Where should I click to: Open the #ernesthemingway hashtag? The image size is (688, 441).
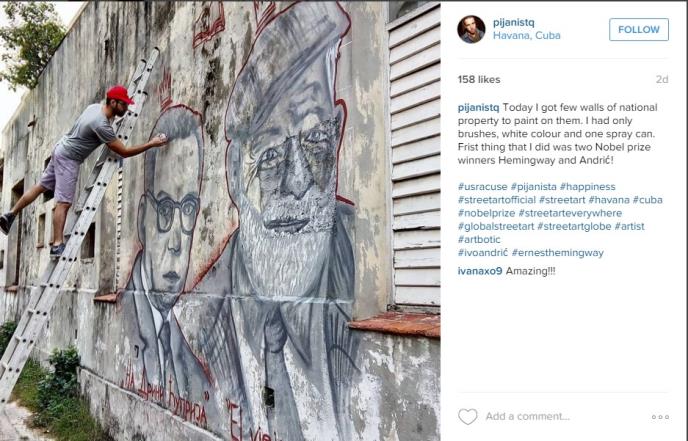coord(558,253)
